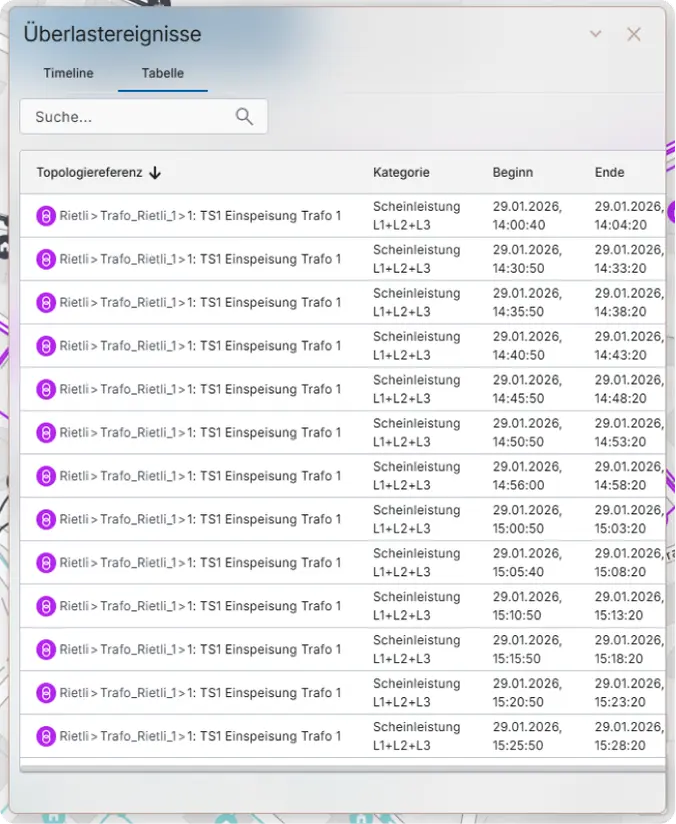This screenshot has width=676, height=824.
Task: Select Rietli topology text in 14:00:40 row
Action: 200,215
